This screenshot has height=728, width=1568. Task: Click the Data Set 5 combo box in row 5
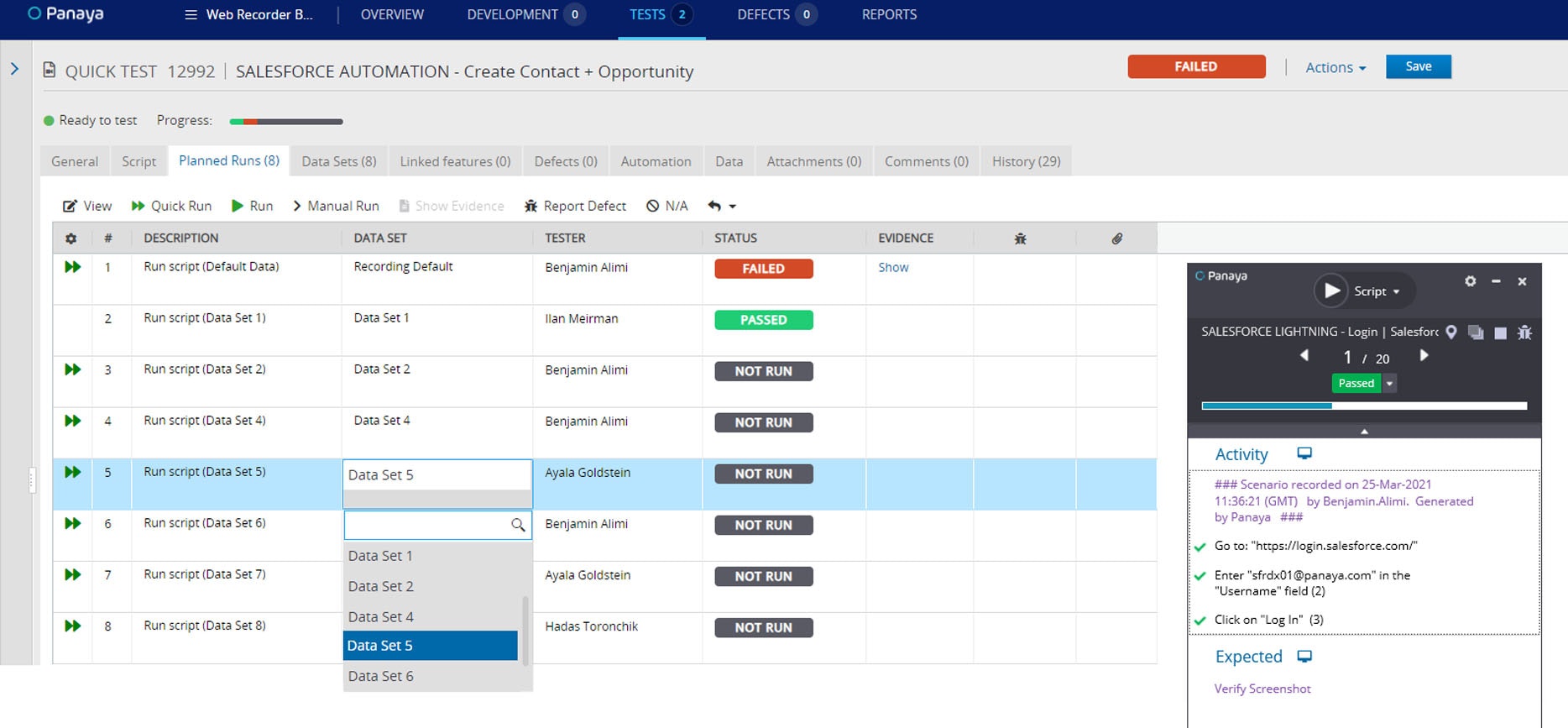[x=437, y=474]
